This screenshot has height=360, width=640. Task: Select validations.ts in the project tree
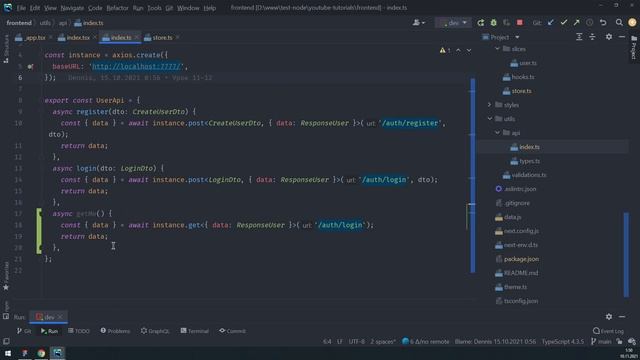529,175
